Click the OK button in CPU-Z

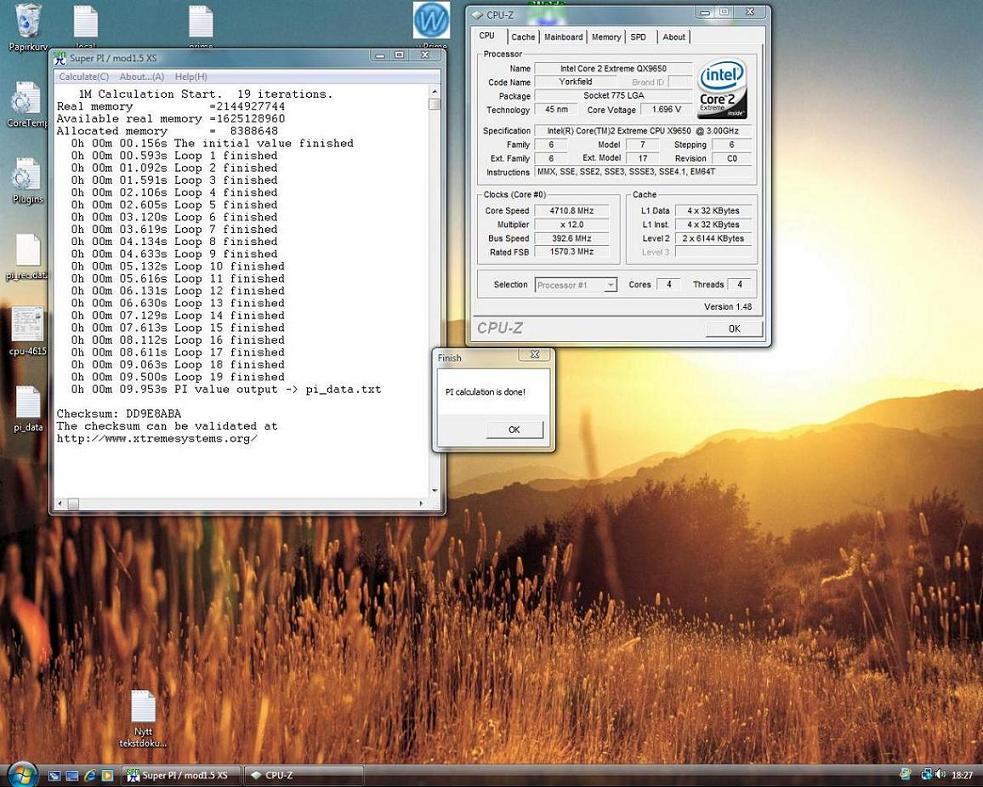pos(734,329)
